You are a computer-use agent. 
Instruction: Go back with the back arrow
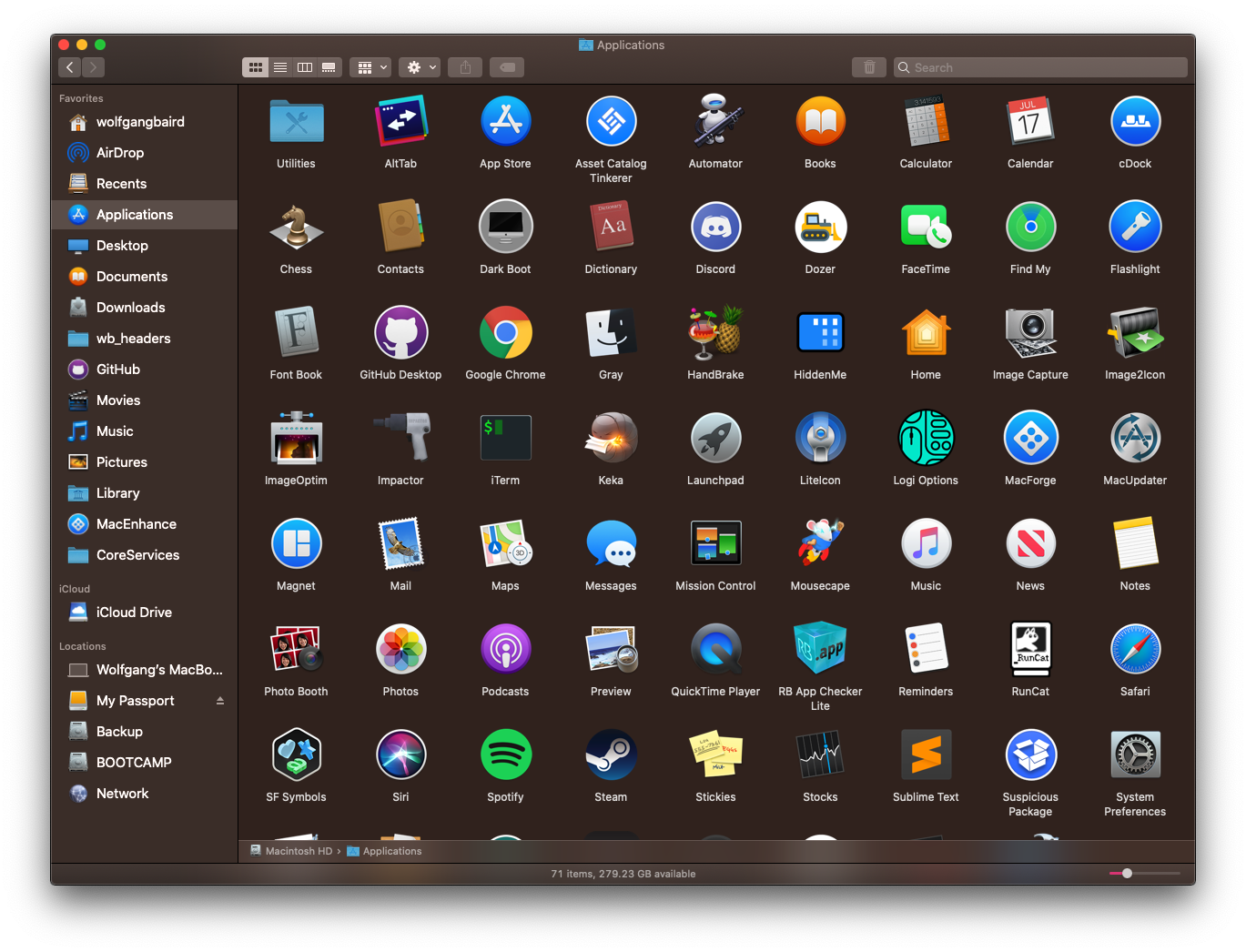[x=70, y=67]
